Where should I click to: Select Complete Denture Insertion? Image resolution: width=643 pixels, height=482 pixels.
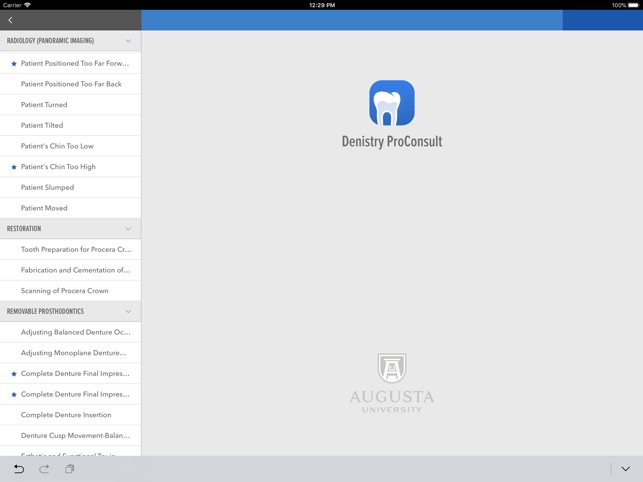coord(71,415)
